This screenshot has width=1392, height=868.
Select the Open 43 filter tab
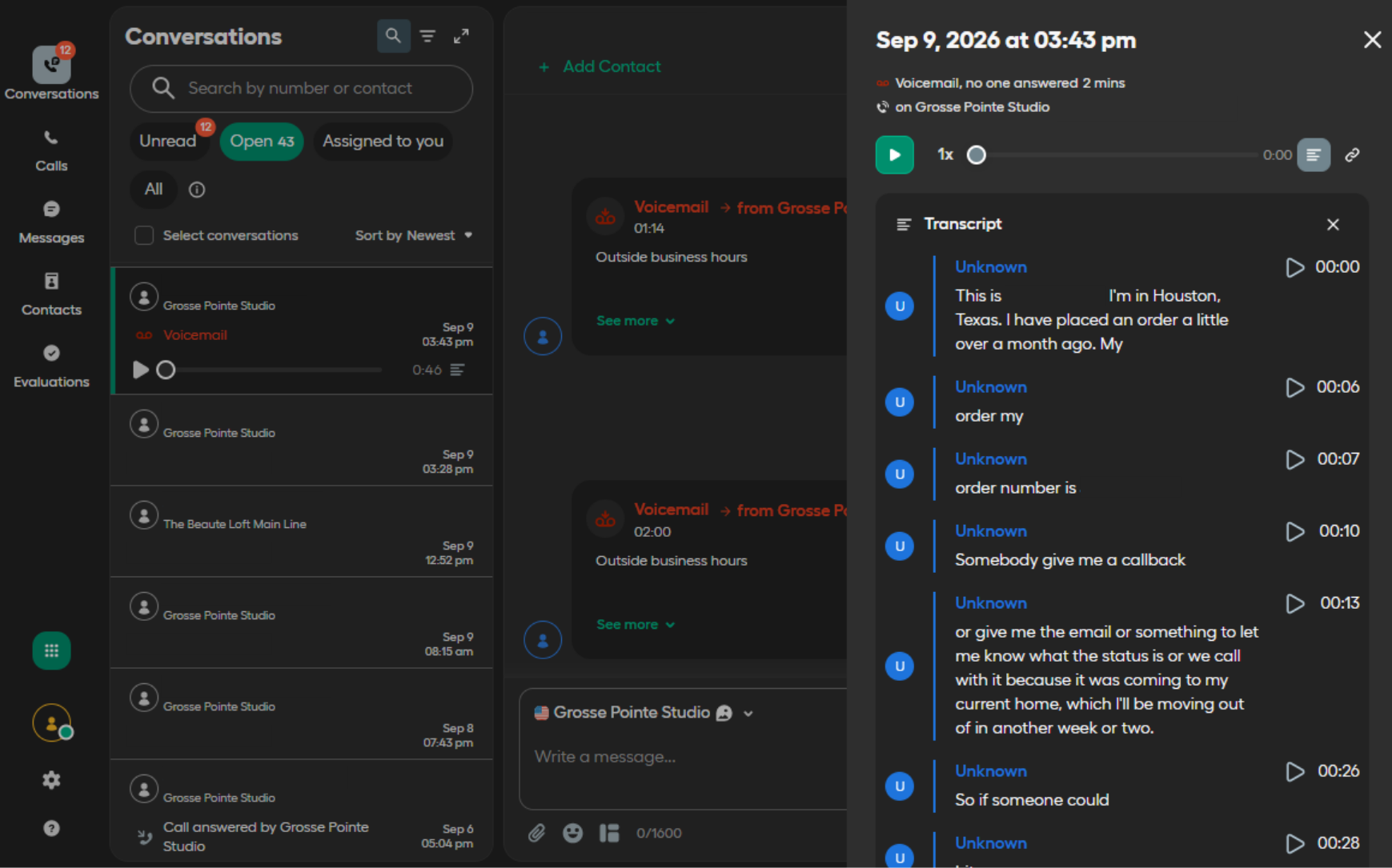(x=262, y=142)
